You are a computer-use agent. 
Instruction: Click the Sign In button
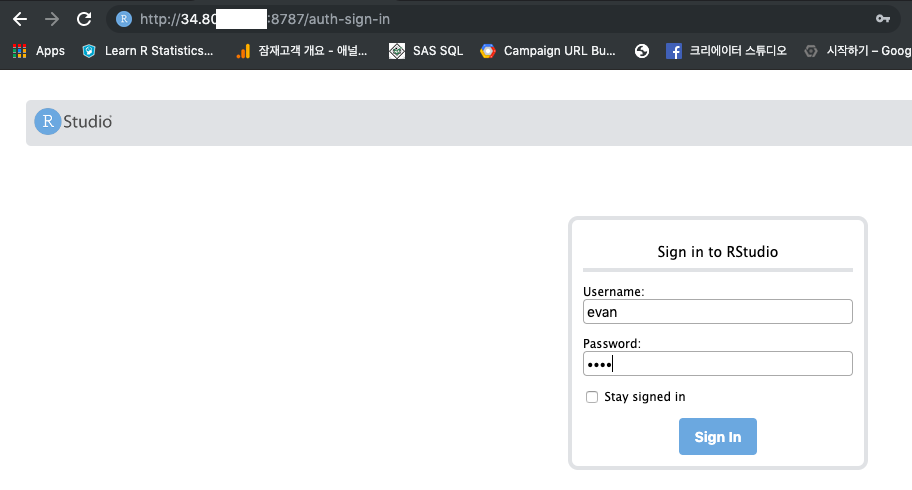(718, 436)
